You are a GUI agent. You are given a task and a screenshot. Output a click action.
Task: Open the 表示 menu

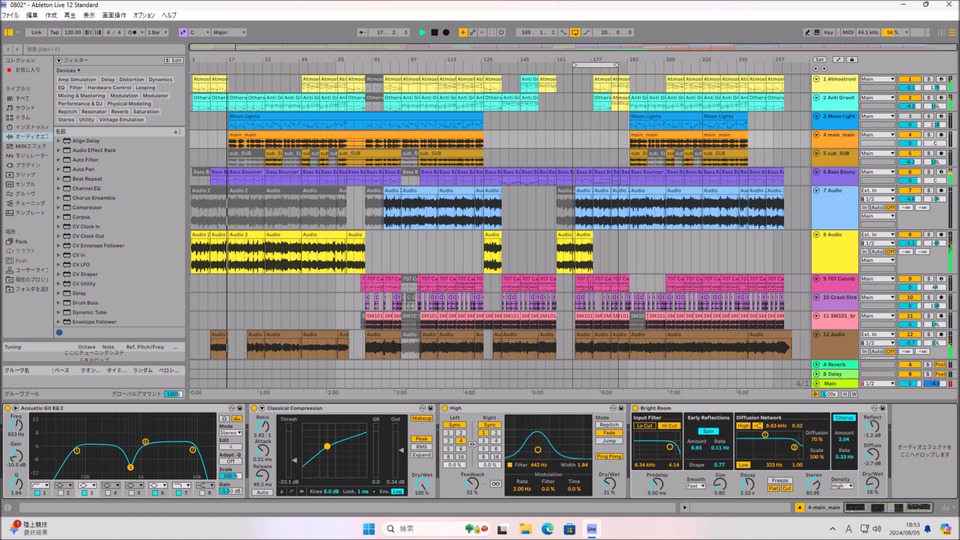click(89, 15)
